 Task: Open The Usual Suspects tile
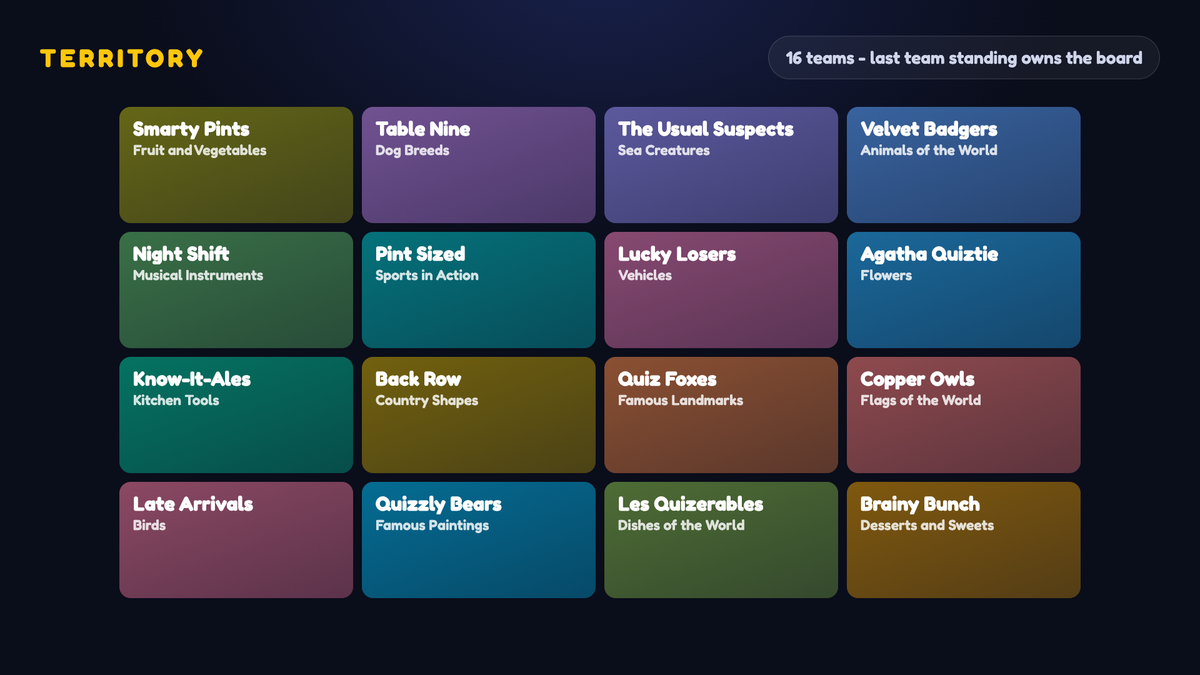point(721,165)
